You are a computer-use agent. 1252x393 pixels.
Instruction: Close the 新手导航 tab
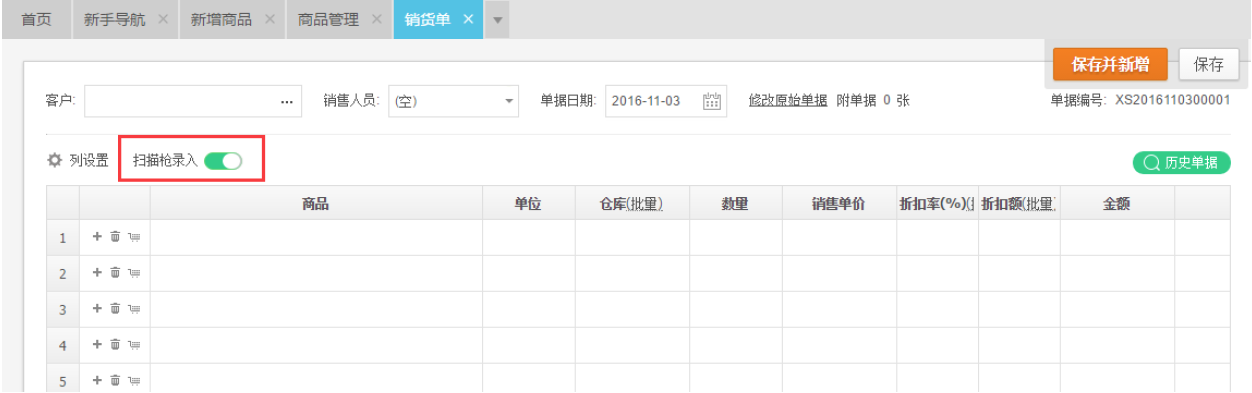[163, 20]
